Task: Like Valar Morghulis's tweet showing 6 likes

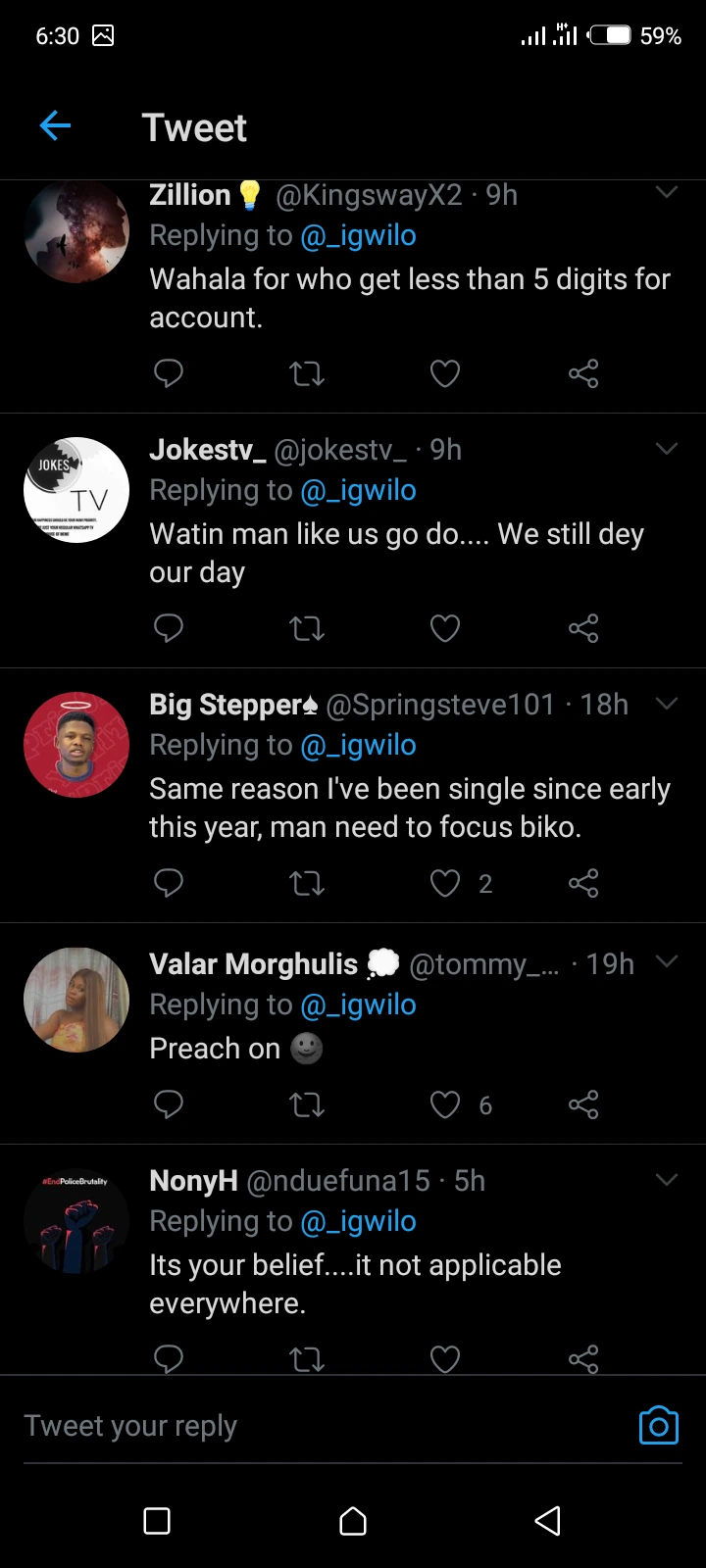Action: [445, 1105]
